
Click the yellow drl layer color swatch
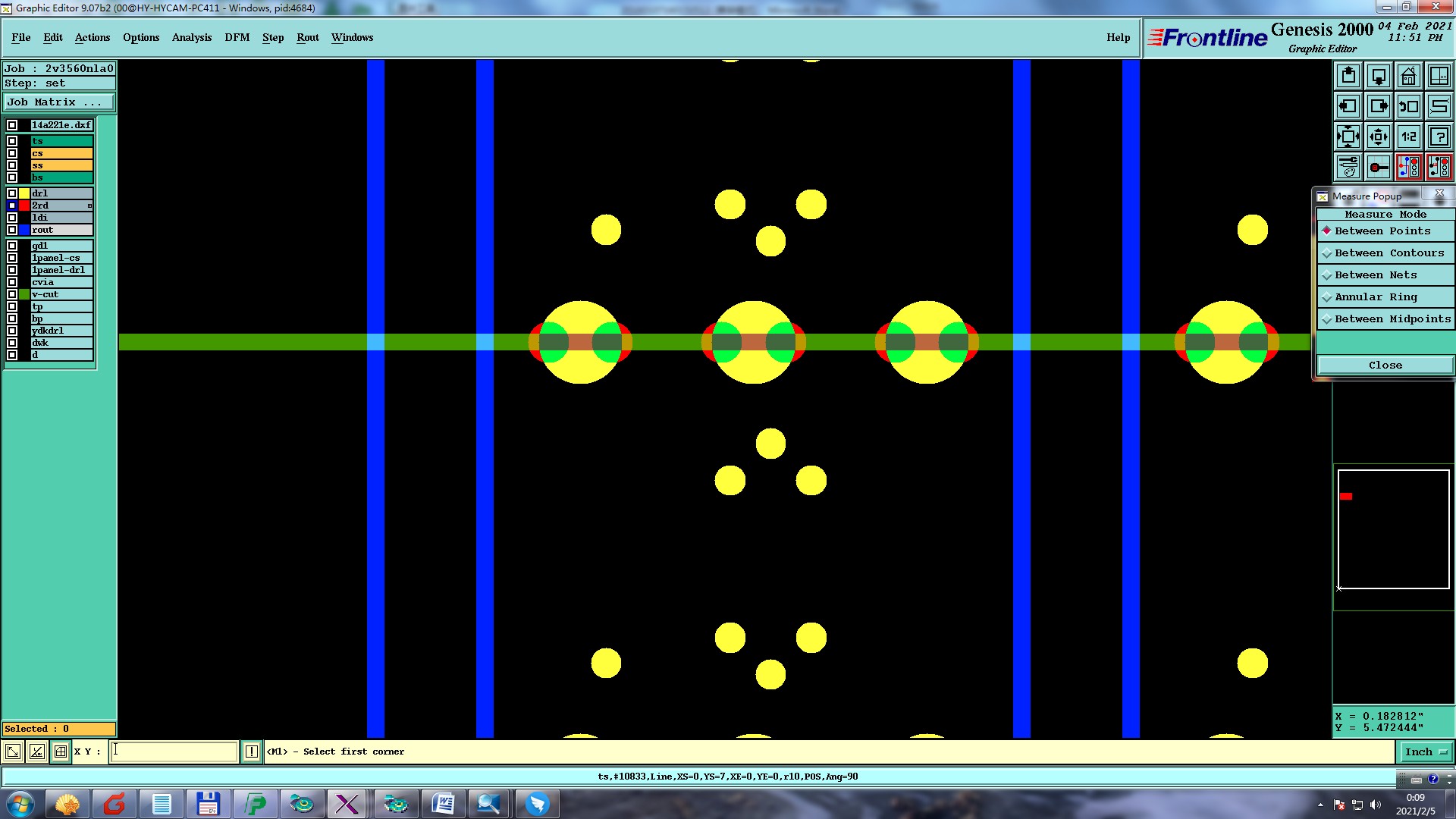tap(24, 193)
